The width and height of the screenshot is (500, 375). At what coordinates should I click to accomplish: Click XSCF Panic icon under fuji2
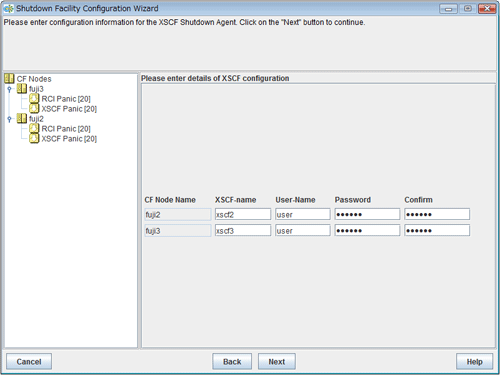click(x=34, y=138)
